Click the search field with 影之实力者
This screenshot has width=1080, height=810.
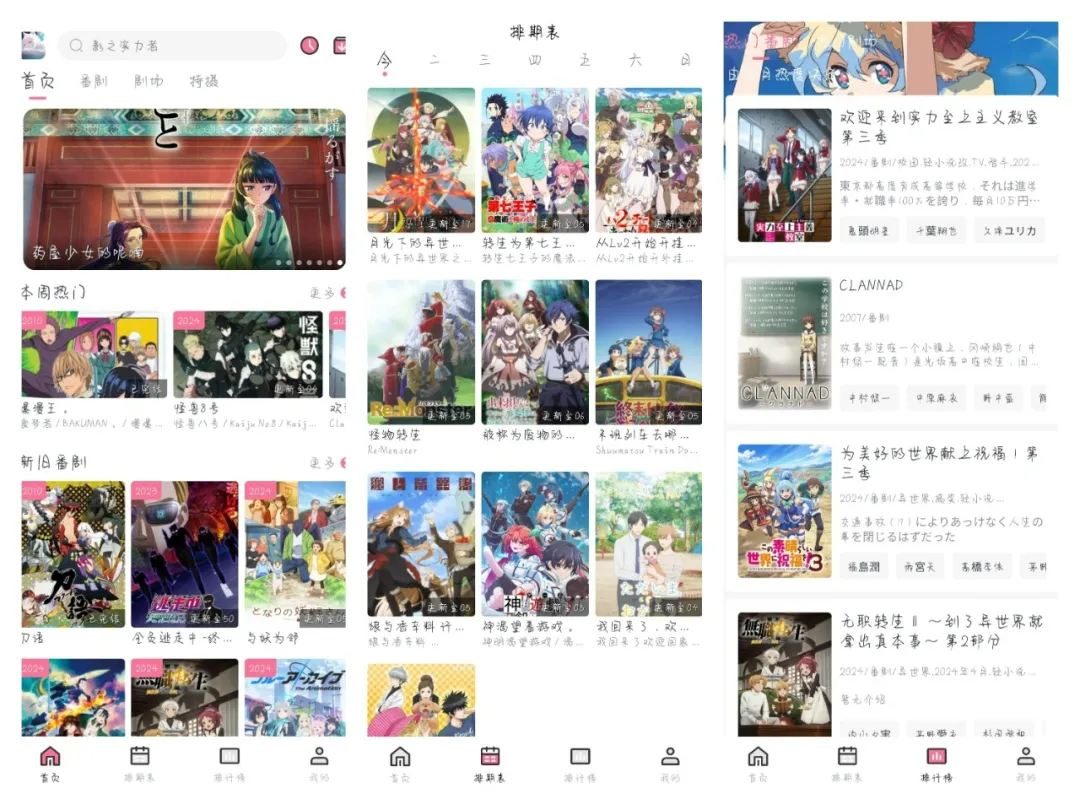173,45
